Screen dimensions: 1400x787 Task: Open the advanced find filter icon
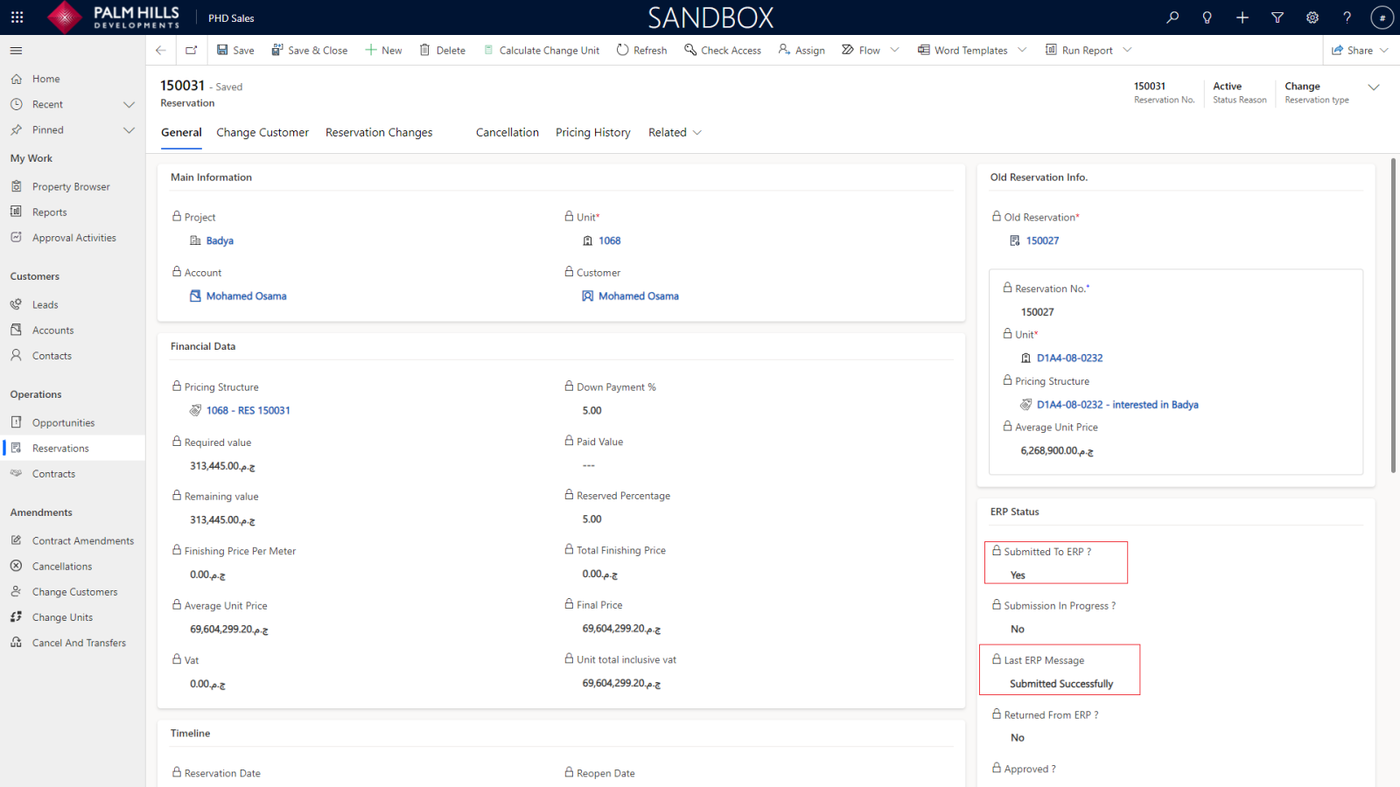pyautogui.click(x=1277, y=17)
